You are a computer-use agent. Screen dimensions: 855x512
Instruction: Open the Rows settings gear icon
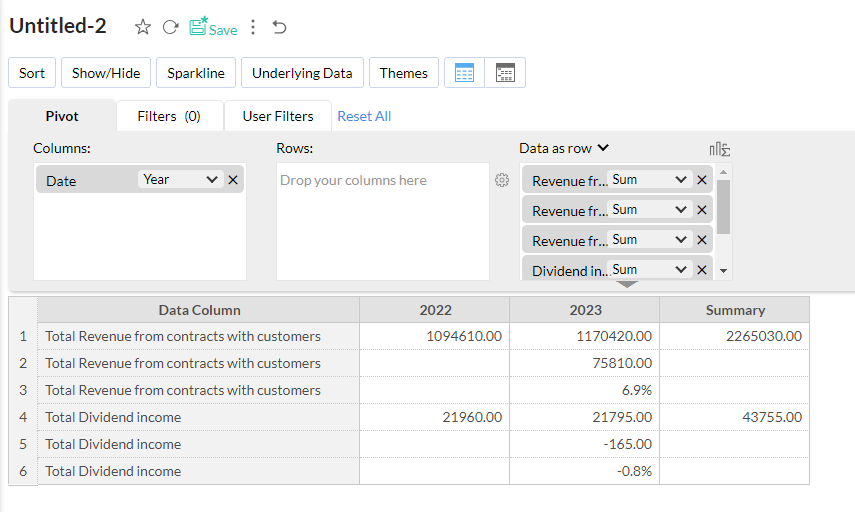pos(502,180)
